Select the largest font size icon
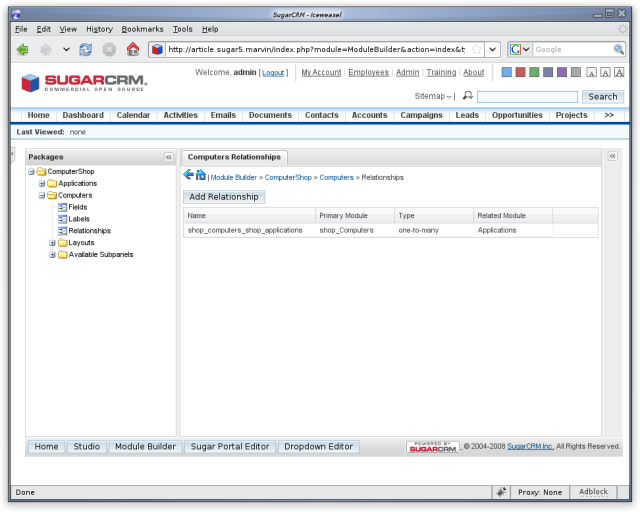 click(x=619, y=73)
